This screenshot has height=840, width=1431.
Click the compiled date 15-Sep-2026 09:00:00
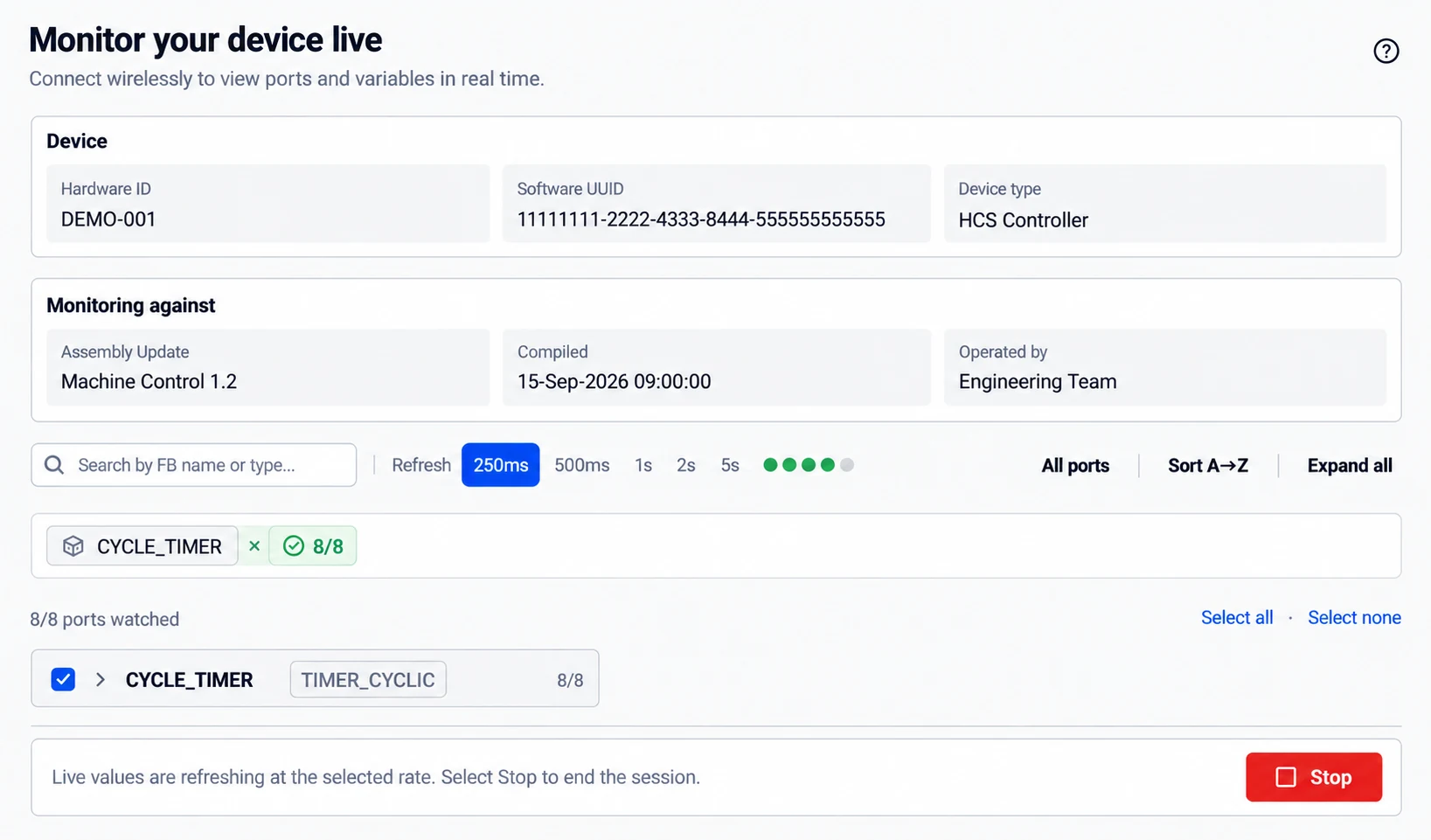(615, 382)
